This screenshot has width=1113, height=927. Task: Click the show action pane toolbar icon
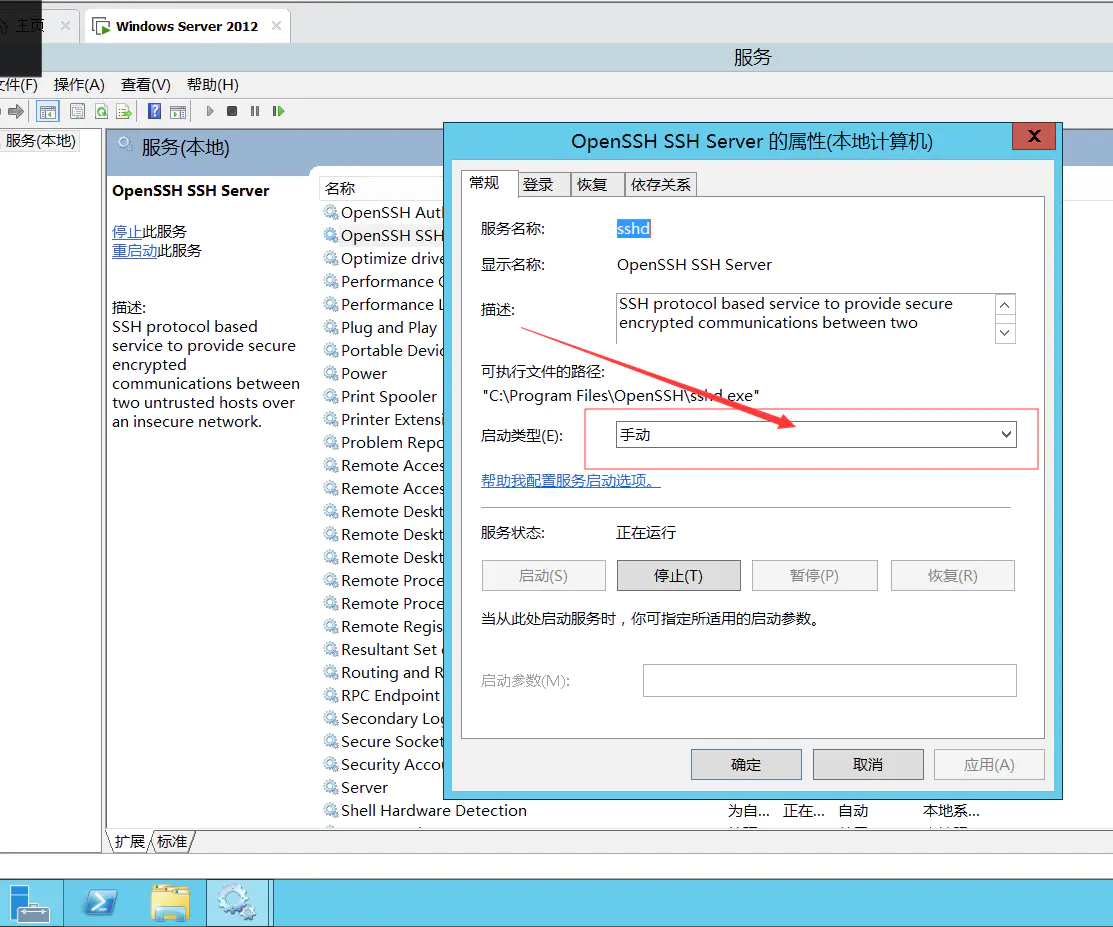(x=178, y=111)
